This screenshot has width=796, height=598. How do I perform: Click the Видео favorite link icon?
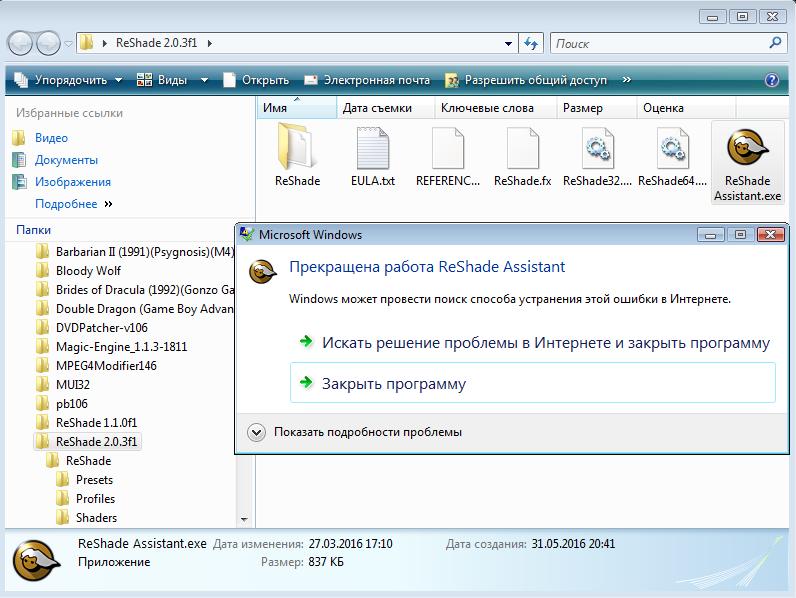tap(19, 138)
